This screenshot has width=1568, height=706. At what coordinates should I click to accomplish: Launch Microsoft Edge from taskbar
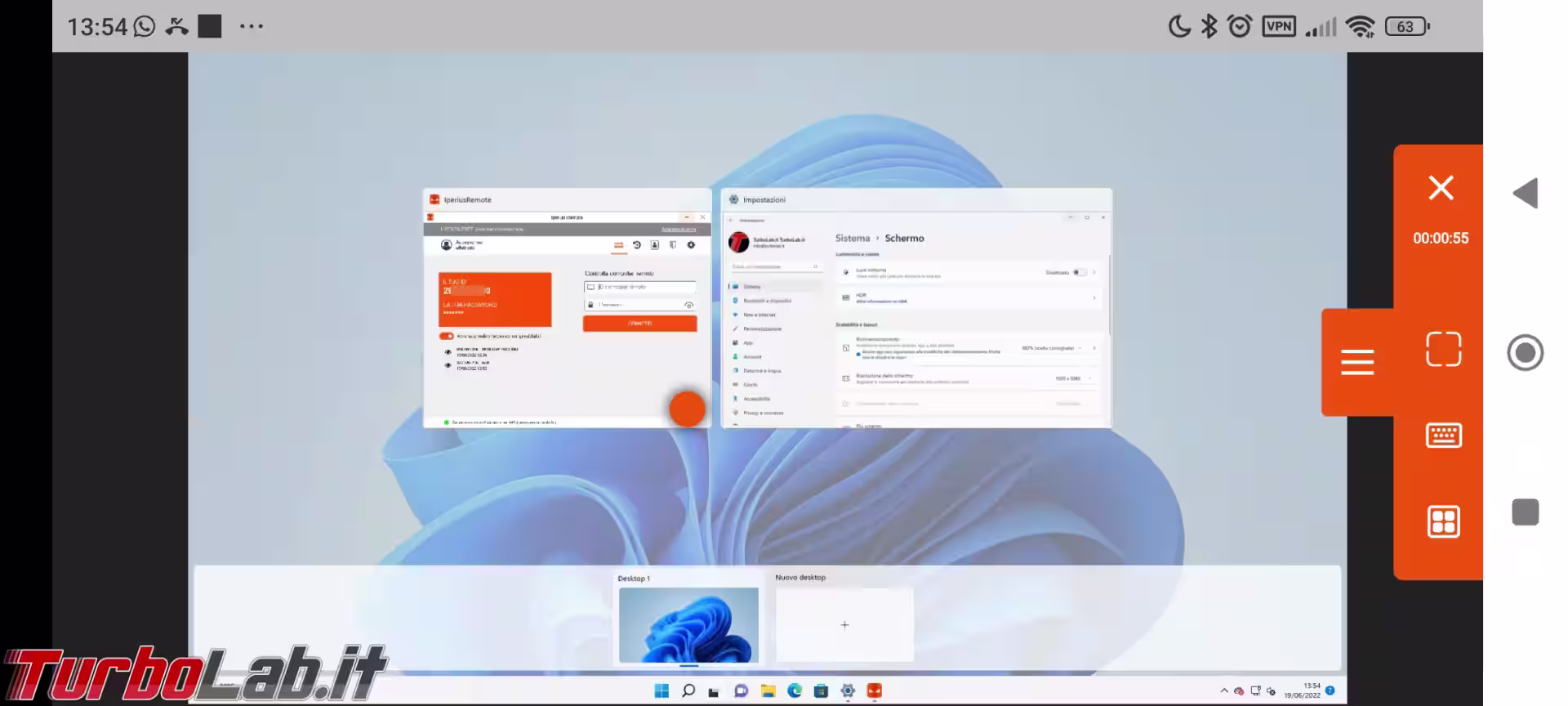tap(795, 691)
